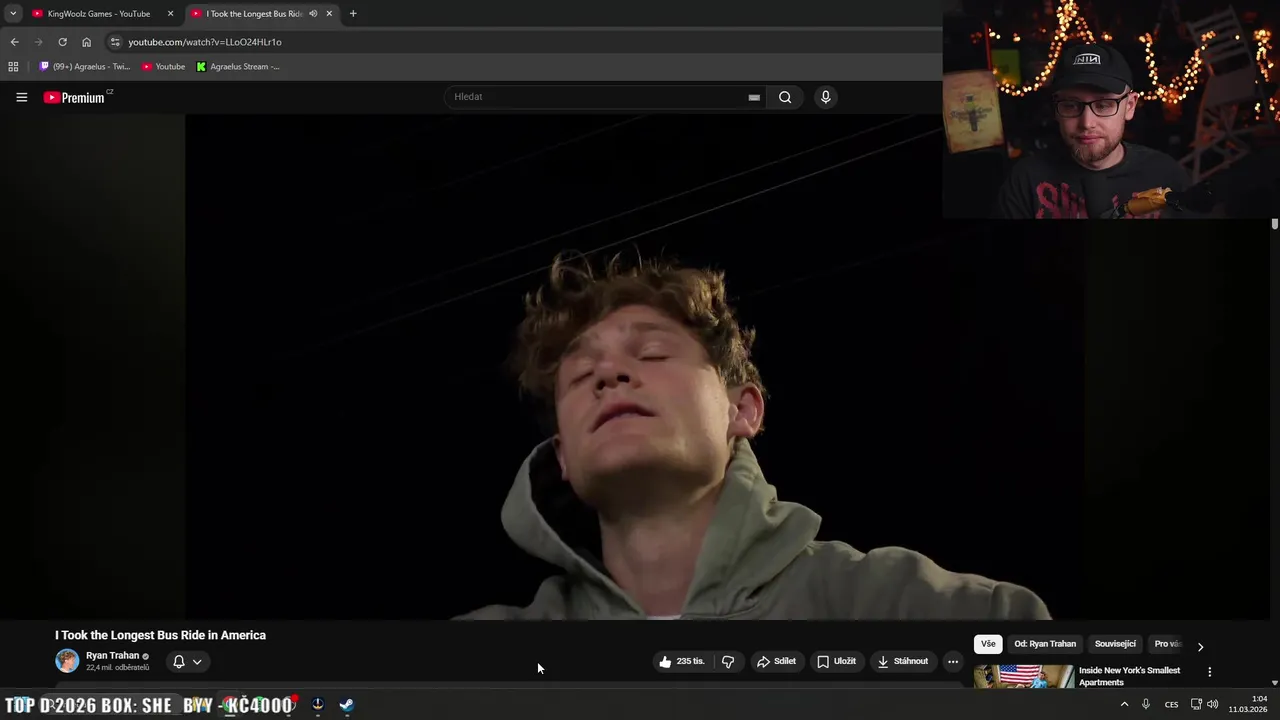Open Ryan Trahan channel avatar
Screen dimensions: 1280x720
[67, 661]
